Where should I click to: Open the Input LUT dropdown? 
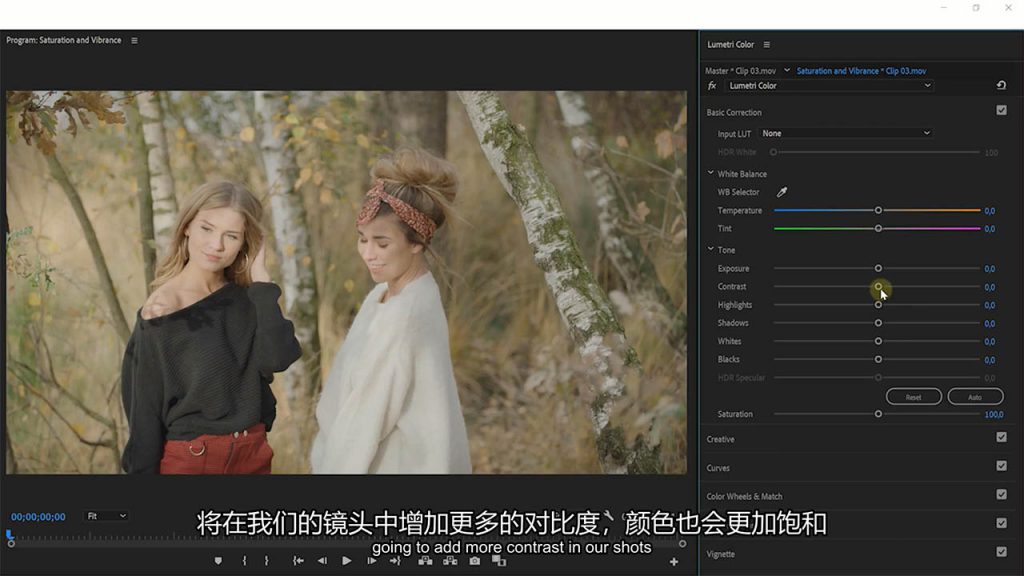(x=845, y=133)
